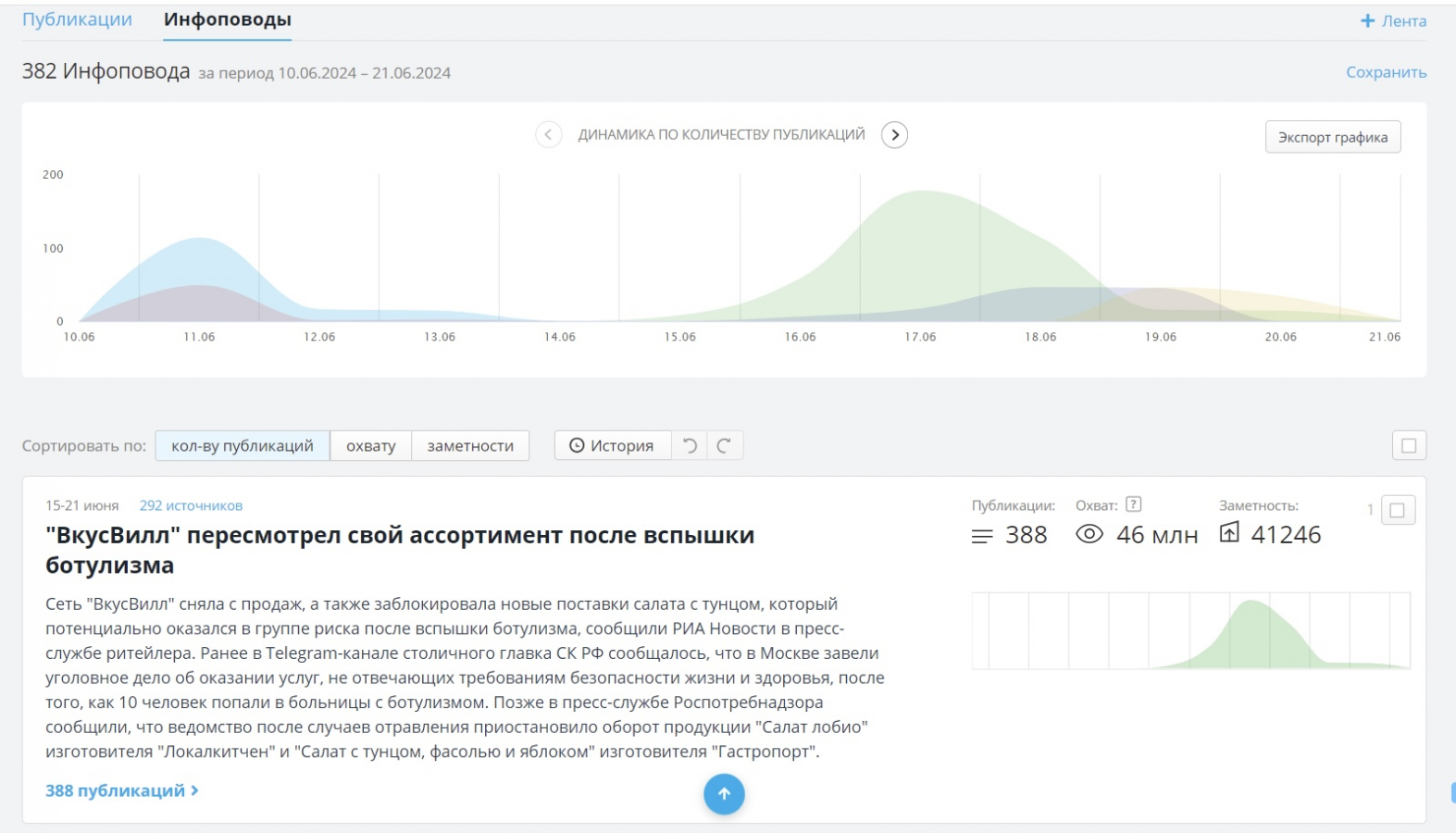Viewport: 1456px width, 833px height.
Task: Click the Публикации: label in the story card
Action: click(x=1014, y=505)
